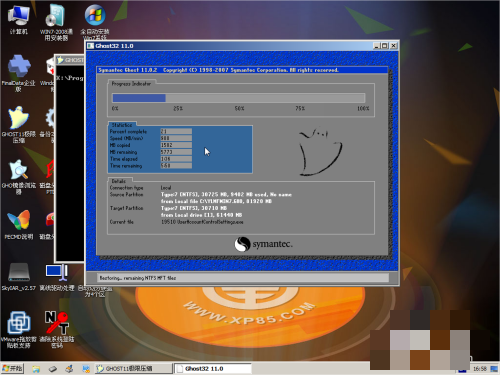Select the GHO image browser icon
Screen dimensions: 500x375
pyautogui.click(x=19, y=176)
